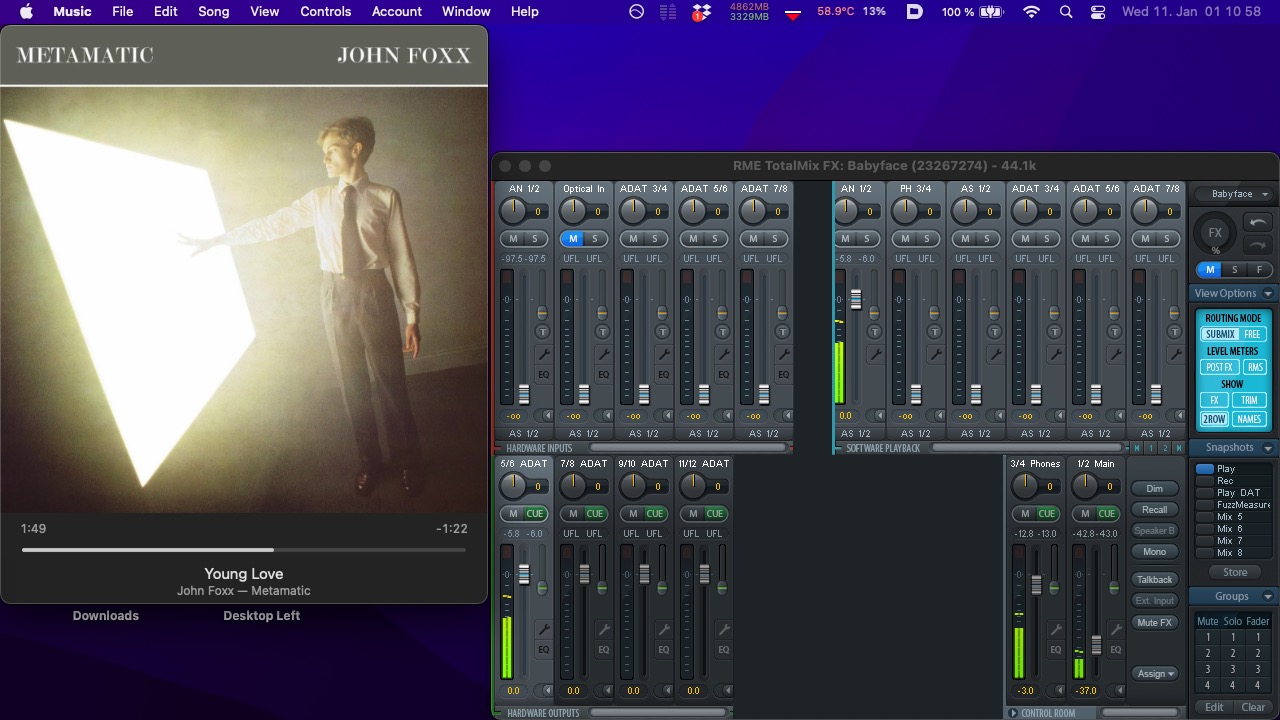Mute the 1/2 Main output
The image size is (1280, 720).
click(1084, 513)
